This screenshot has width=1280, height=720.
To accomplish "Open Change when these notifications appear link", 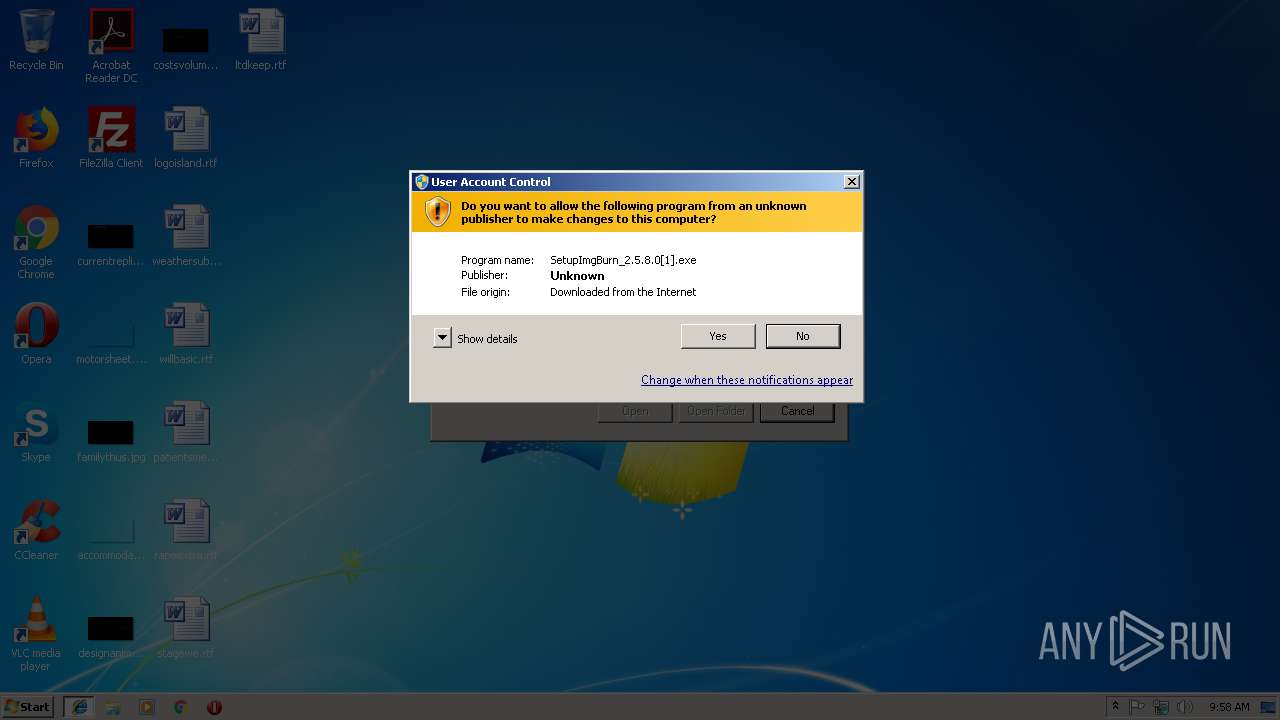I will click(x=747, y=380).
